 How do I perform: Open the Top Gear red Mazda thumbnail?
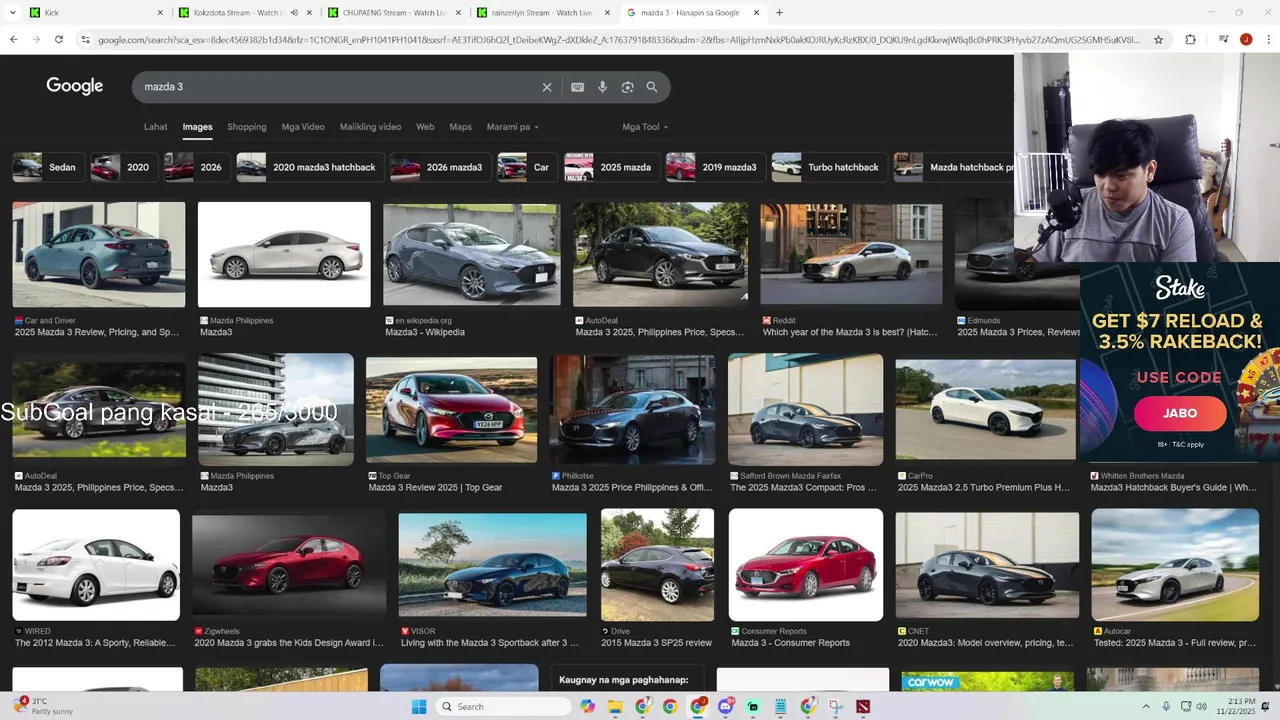pyautogui.click(x=452, y=409)
